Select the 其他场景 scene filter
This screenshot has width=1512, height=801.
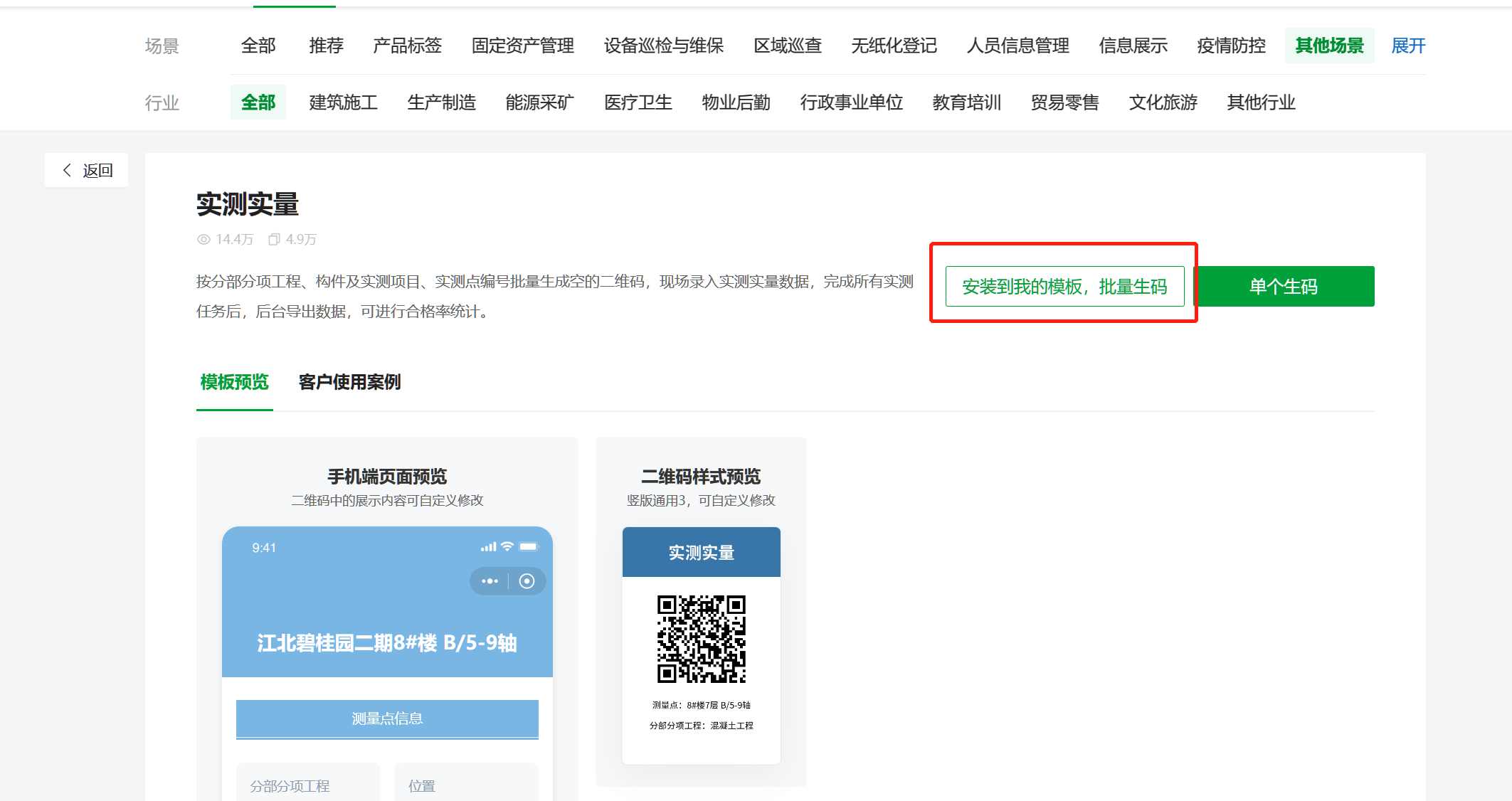pos(1328,46)
